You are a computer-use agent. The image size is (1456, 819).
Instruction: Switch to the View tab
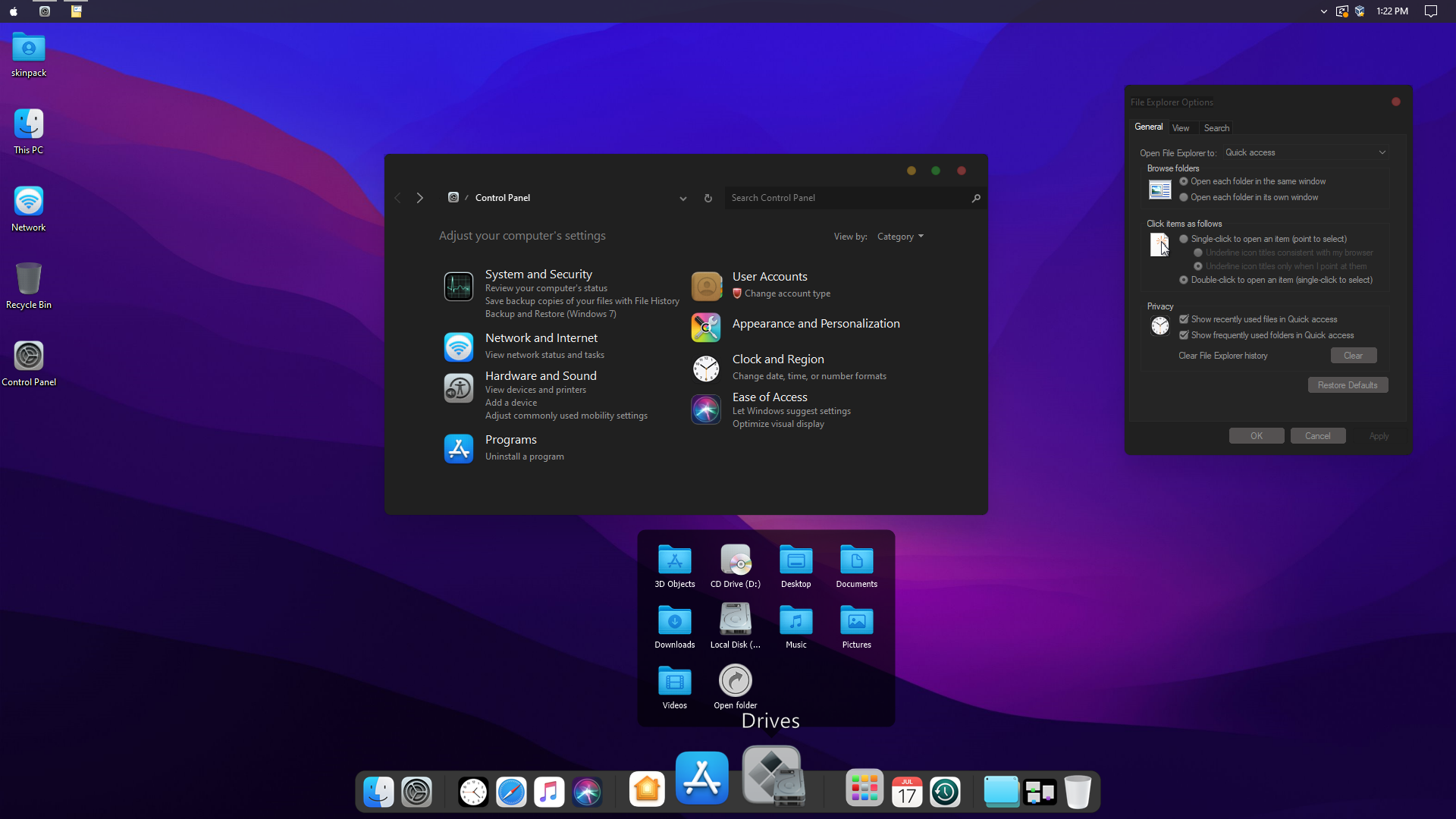click(x=1181, y=128)
